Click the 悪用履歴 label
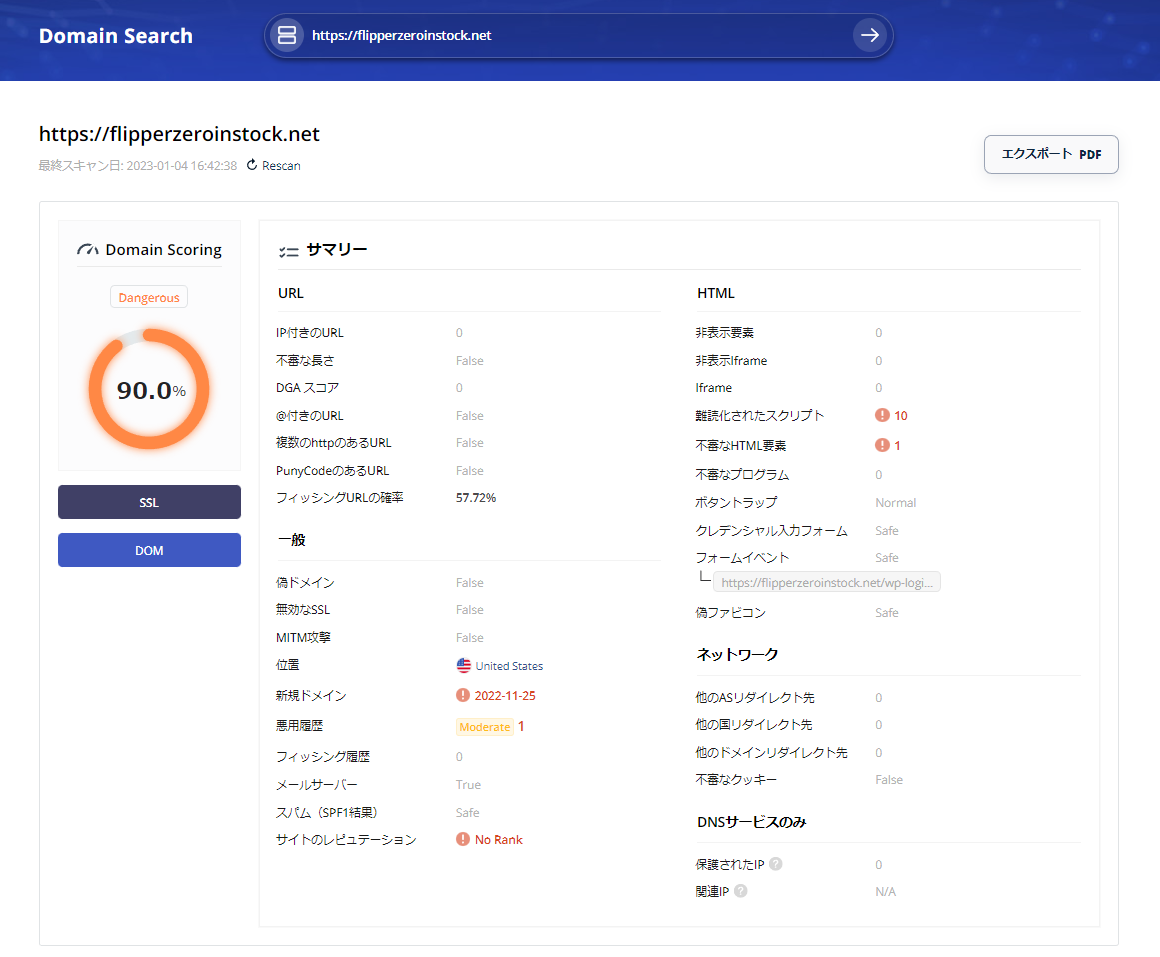 pos(300,726)
